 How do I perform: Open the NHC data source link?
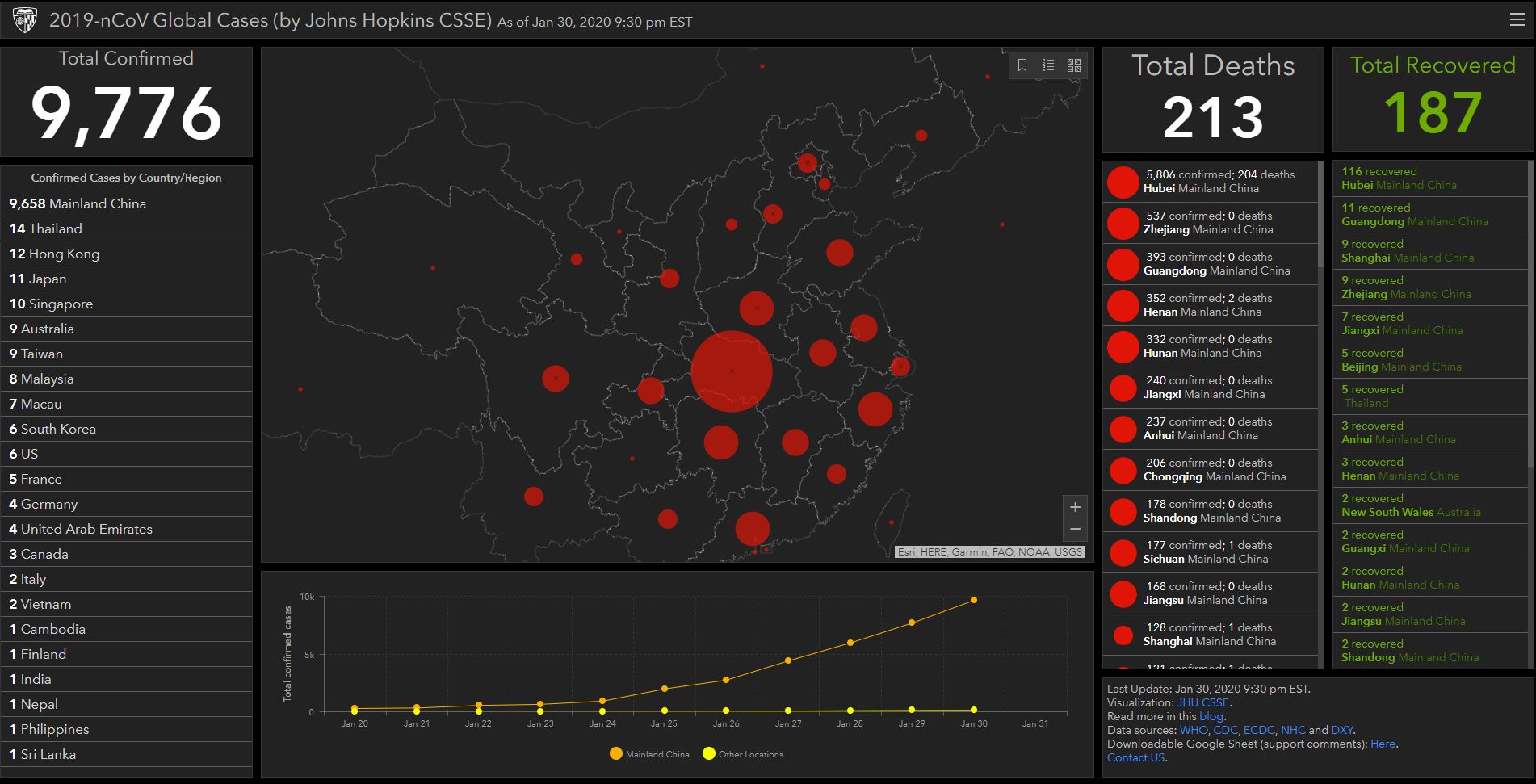click(1293, 730)
